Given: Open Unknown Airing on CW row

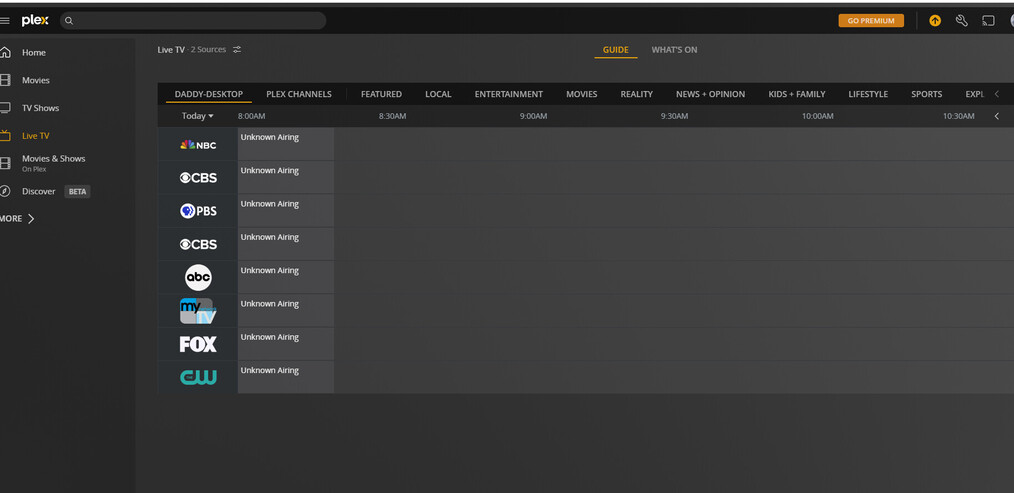Looking at the screenshot, I should tap(286, 377).
